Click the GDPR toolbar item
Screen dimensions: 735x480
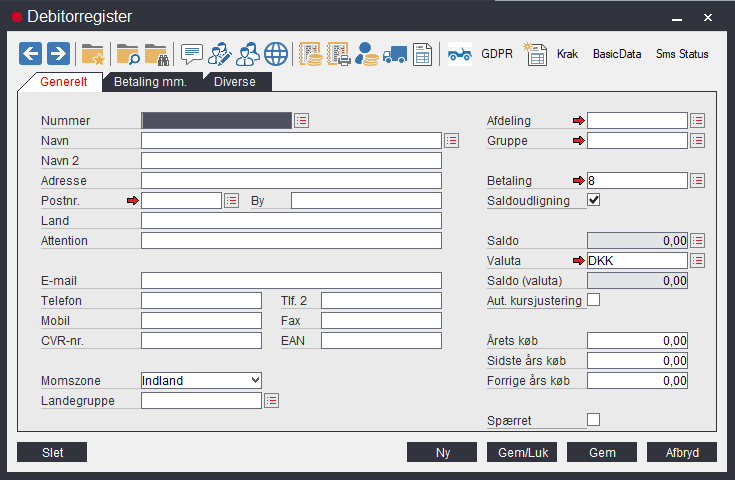click(497, 54)
